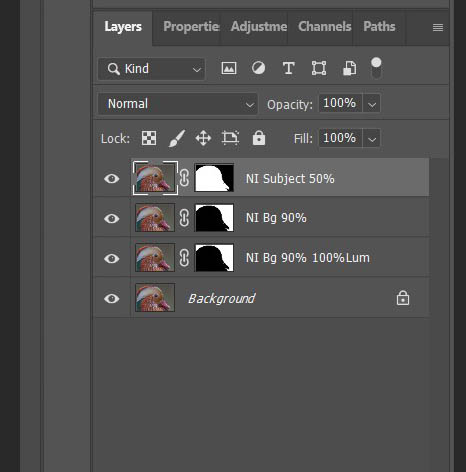Open the Kind filter dropdown
The width and height of the screenshot is (466, 472).
pyautogui.click(x=151, y=69)
